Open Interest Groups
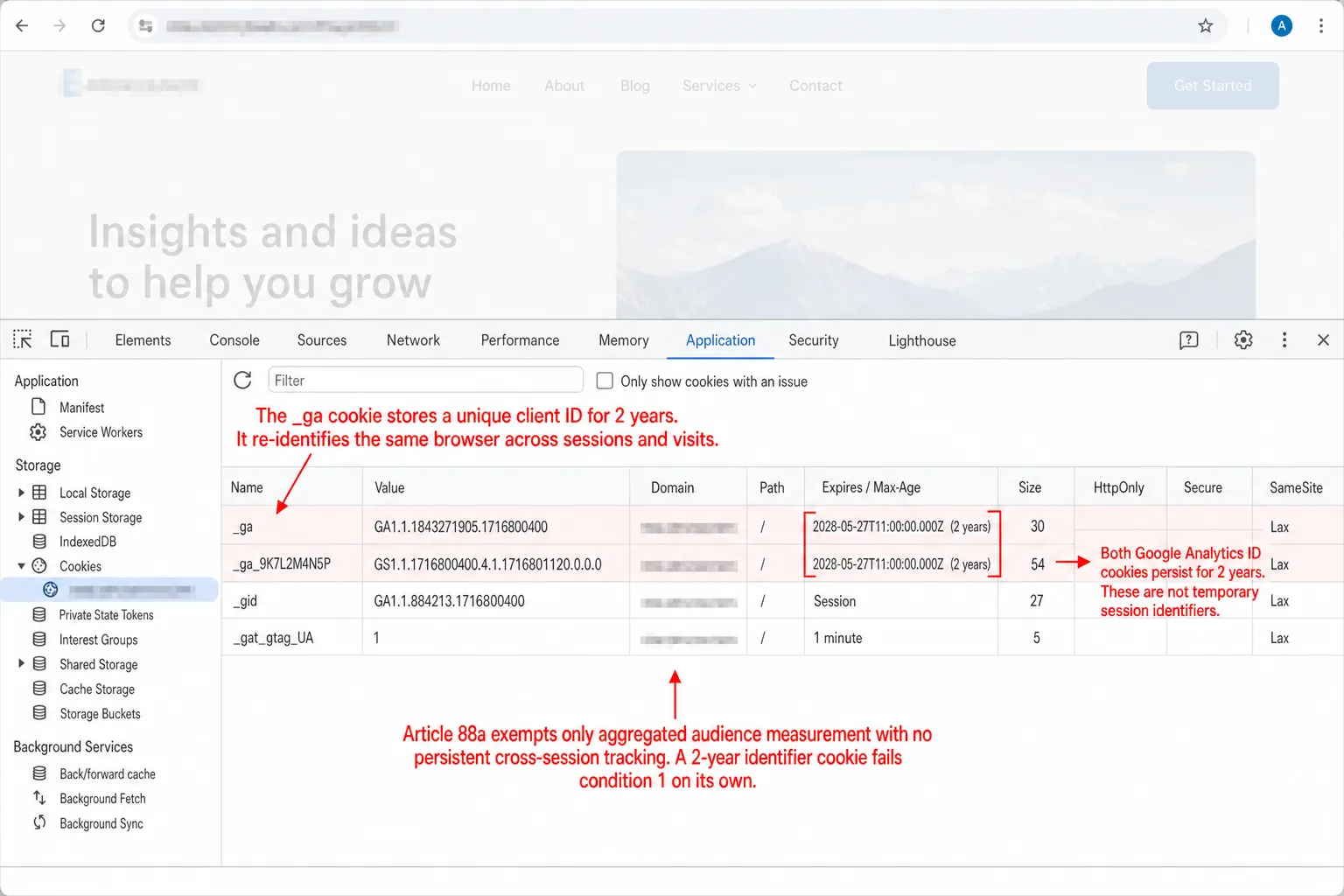 click(98, 640)
